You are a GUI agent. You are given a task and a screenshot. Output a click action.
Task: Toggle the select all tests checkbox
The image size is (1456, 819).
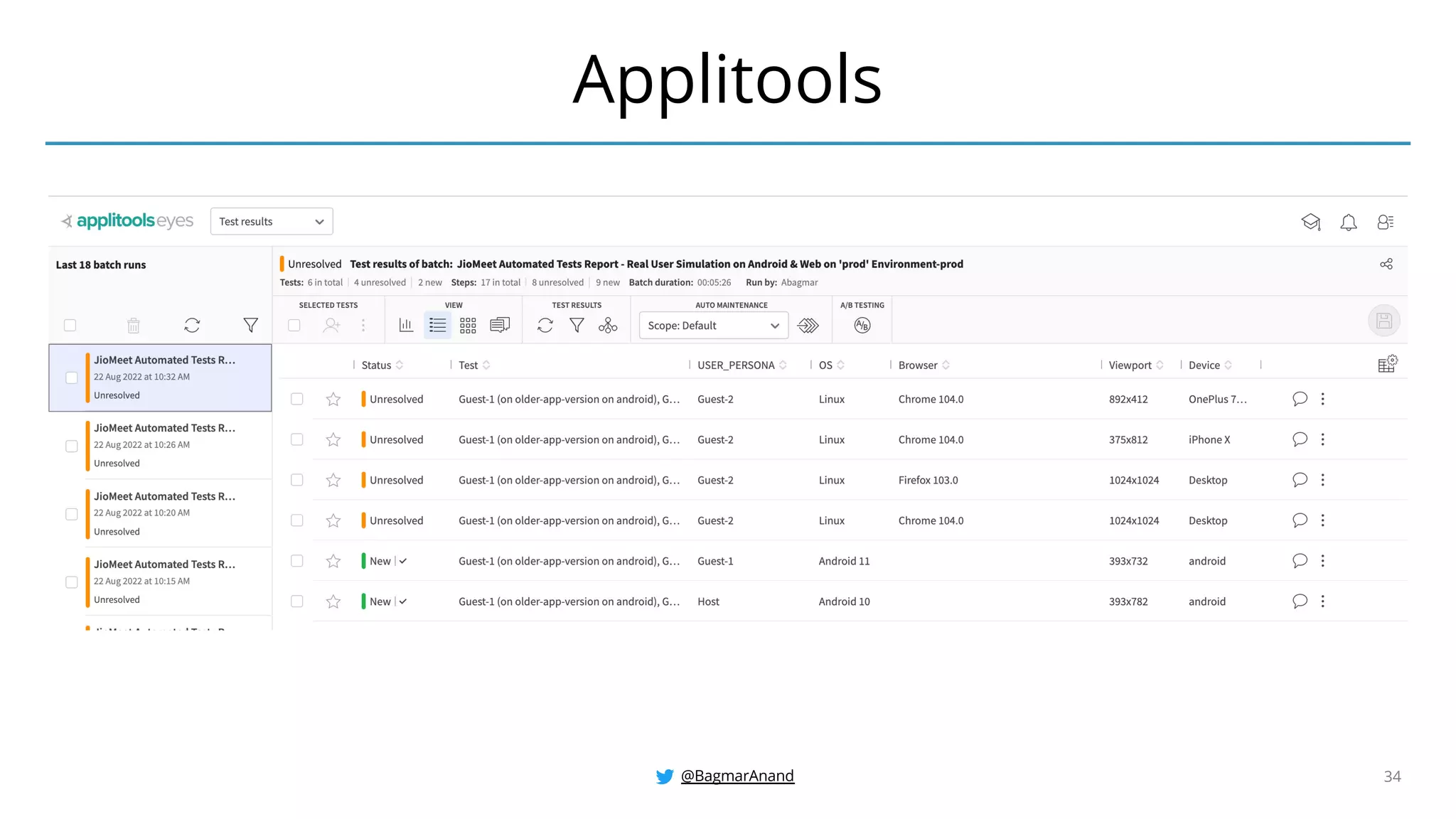294,326
